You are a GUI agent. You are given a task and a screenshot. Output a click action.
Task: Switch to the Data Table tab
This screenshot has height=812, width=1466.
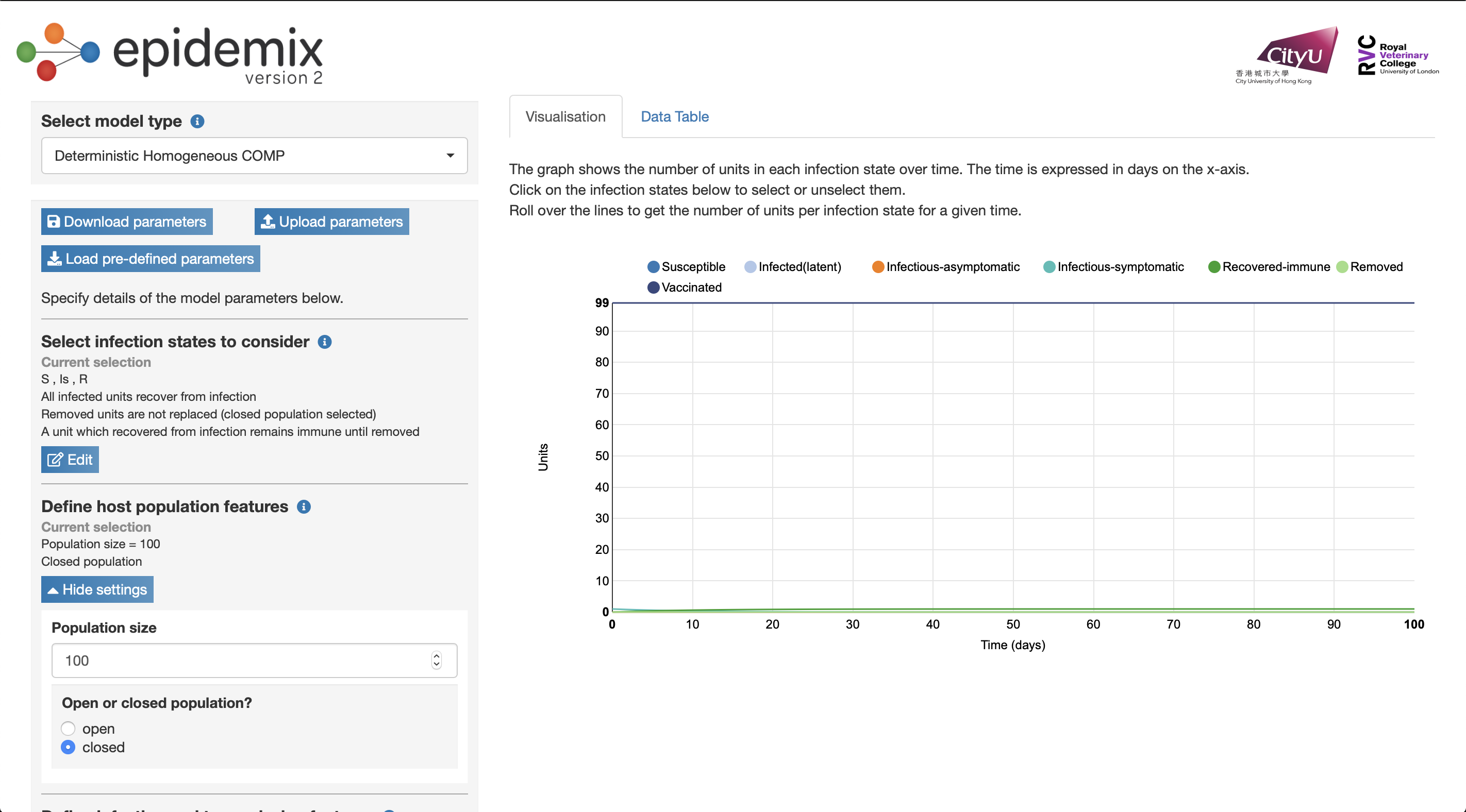[674, 116]
